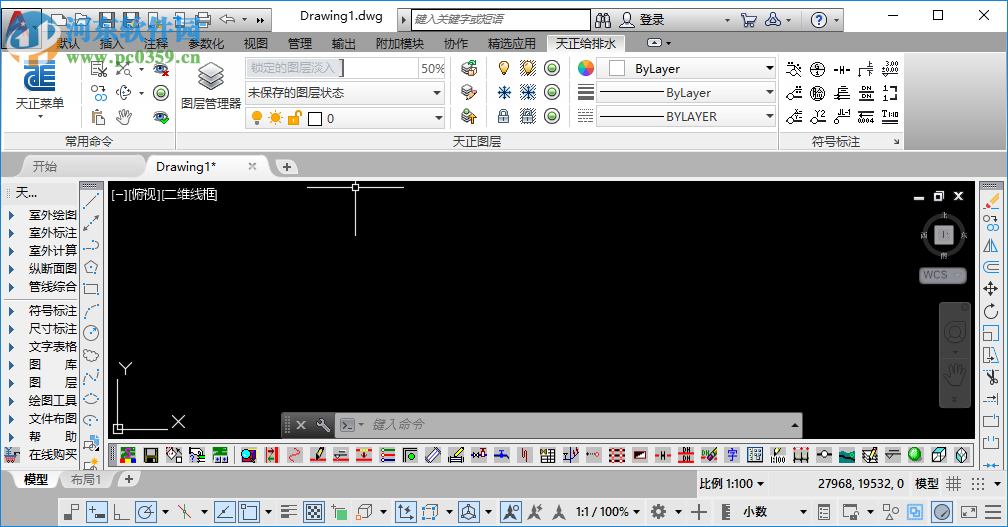This screenshot has width=1008, height=527.
Task: Open the ByLayer color dropdown
Action: pyautogui.click(x=687, y=68)
